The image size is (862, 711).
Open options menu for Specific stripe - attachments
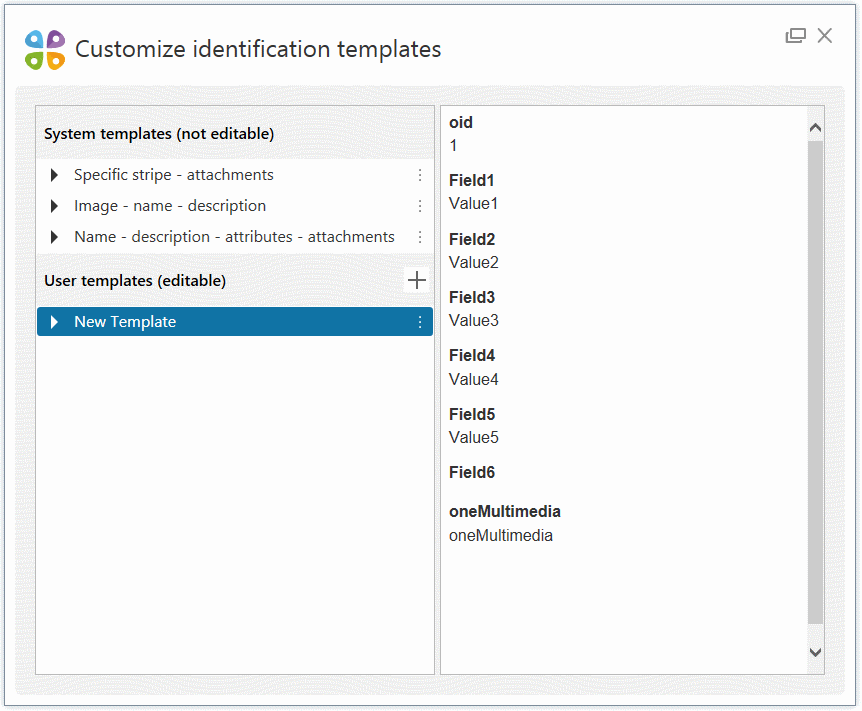click(x=420, y=175)
